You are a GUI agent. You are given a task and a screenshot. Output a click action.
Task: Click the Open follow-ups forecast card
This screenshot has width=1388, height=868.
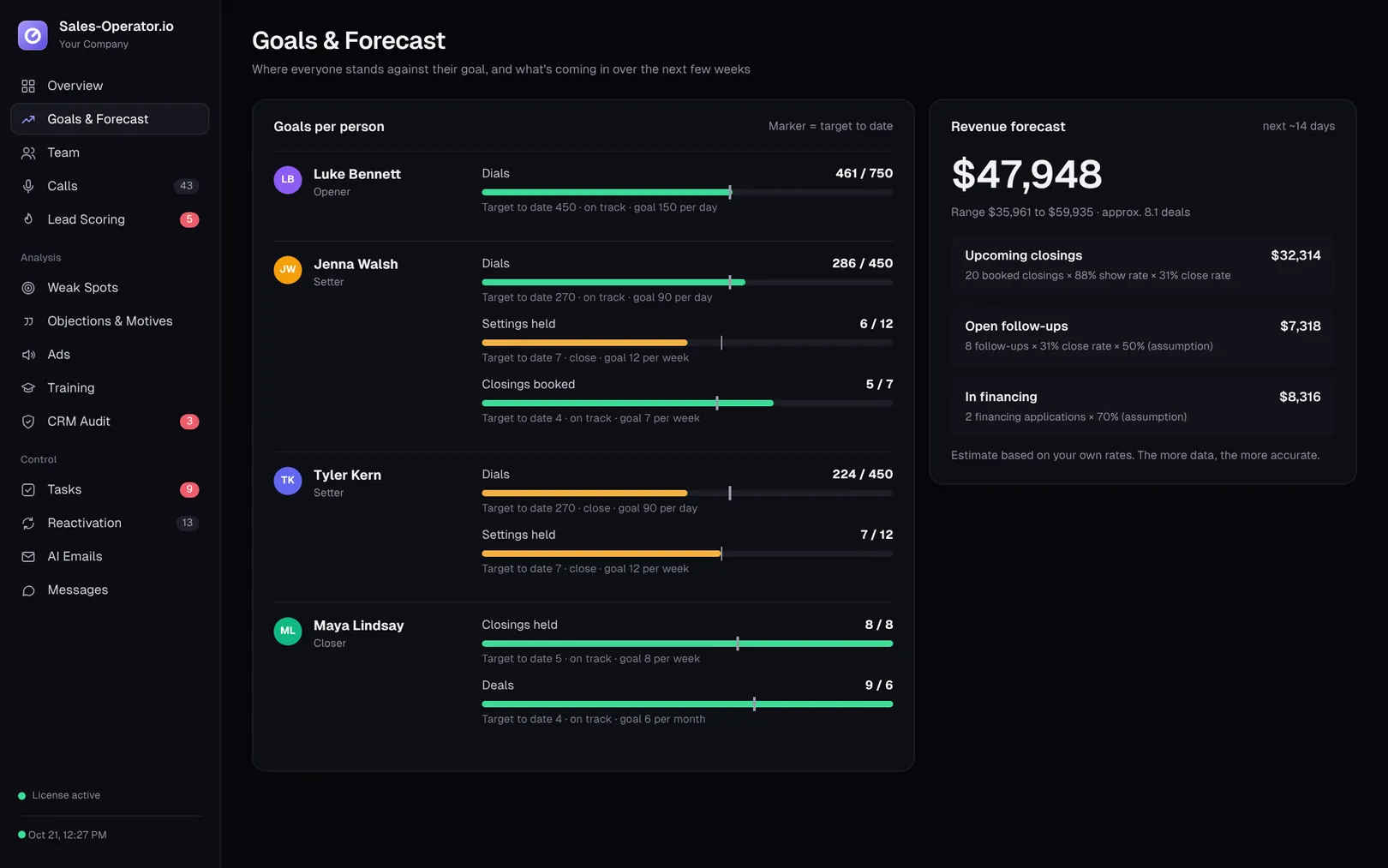(x=1143, y=337)
